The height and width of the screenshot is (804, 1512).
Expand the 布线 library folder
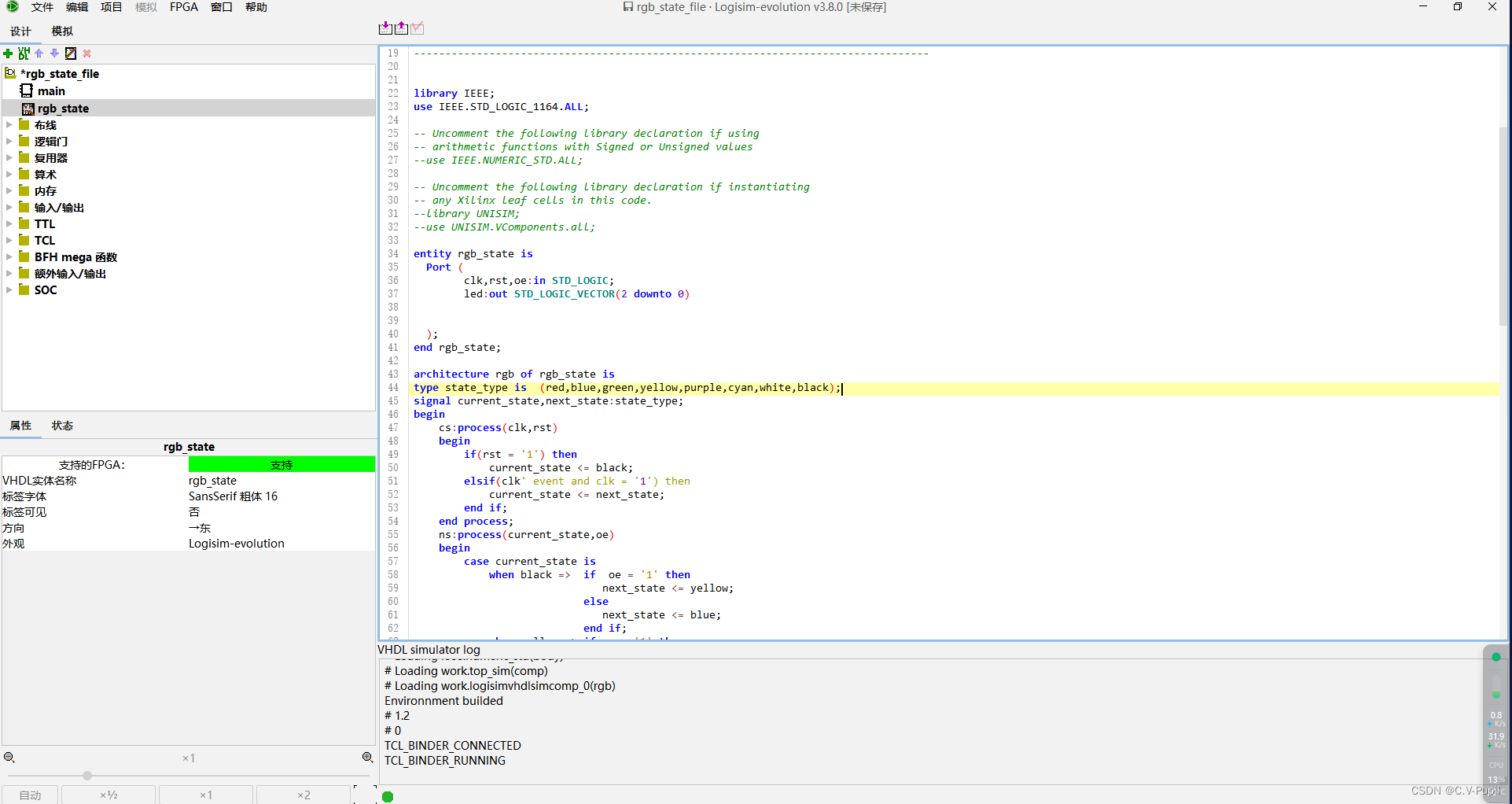9,125
